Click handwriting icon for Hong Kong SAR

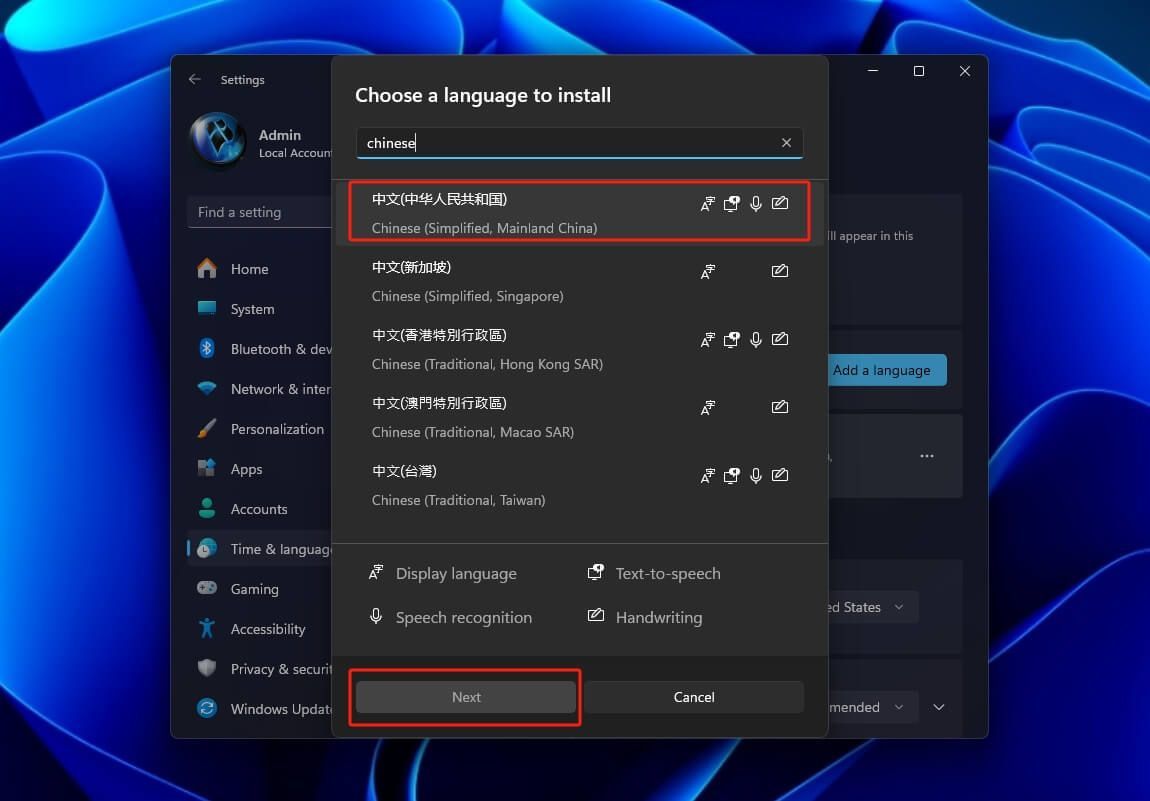tap(780, 338)
